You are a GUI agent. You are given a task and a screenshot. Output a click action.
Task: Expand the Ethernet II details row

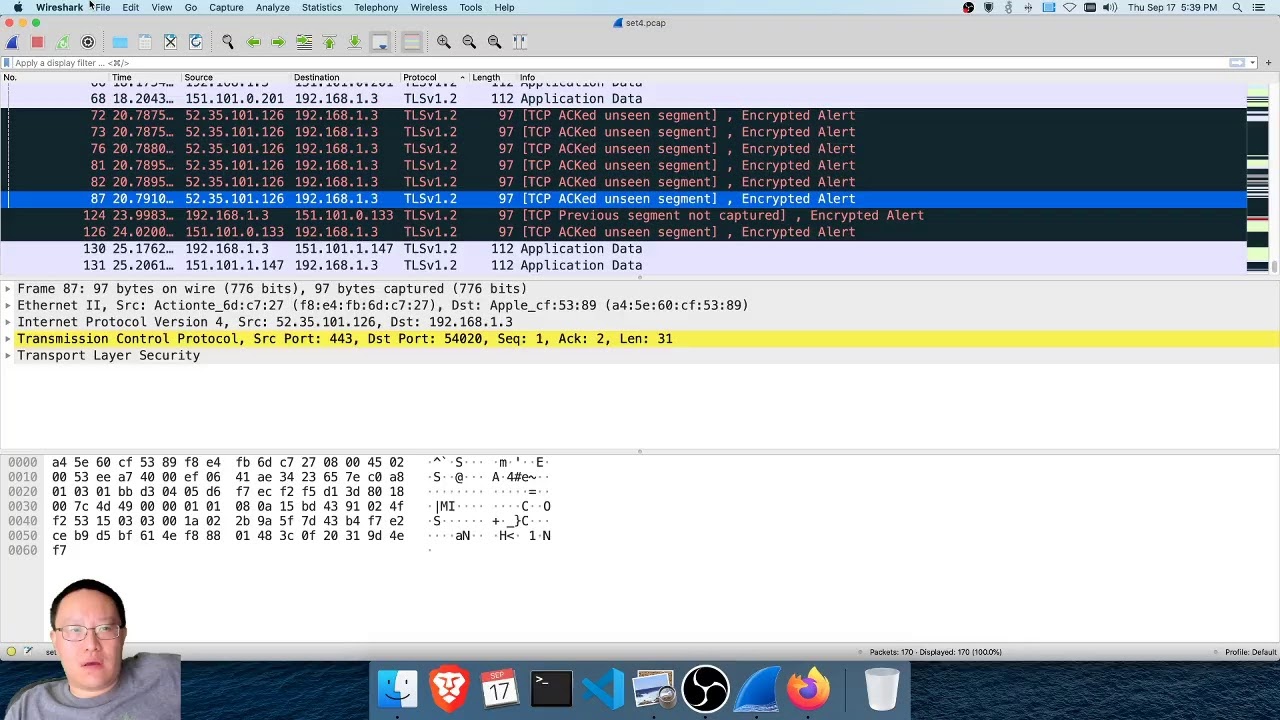tap(8, 306)
